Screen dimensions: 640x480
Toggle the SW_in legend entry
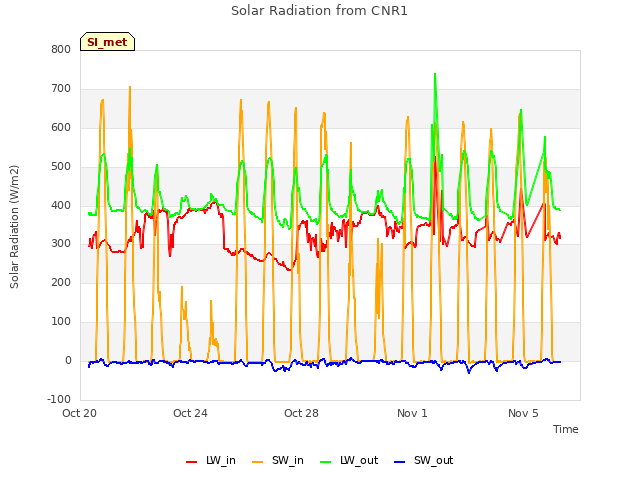pyautogui.click(x=278, y=460)
